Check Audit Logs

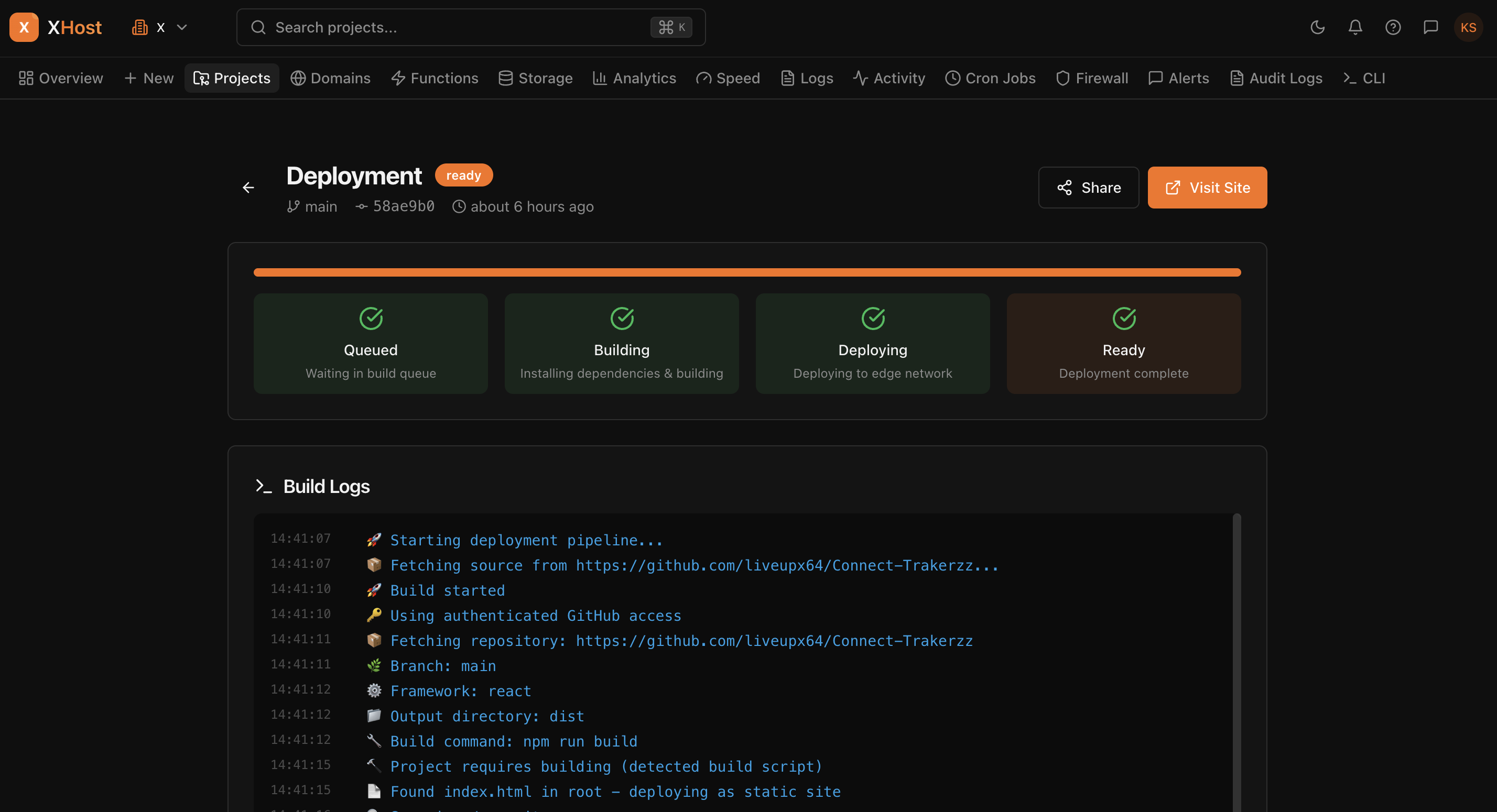click(1276, 78)
